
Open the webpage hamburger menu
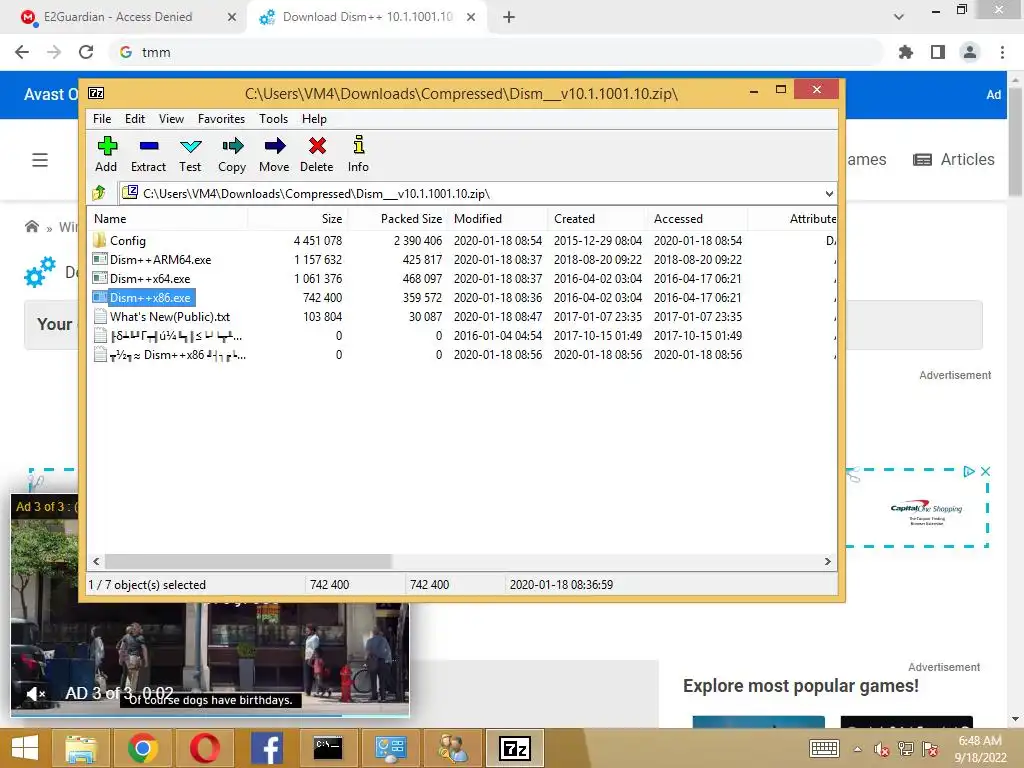click(x=40, y=159)
